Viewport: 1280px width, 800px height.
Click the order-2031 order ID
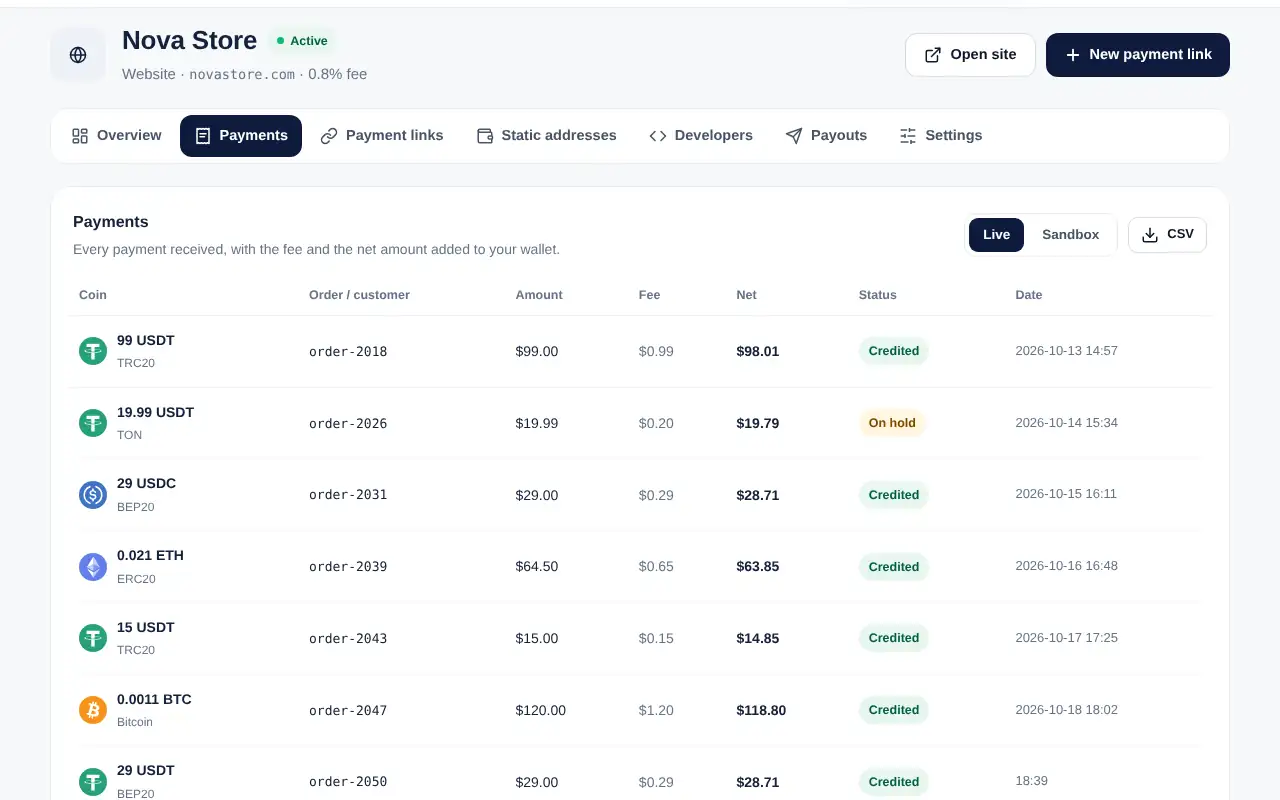[348, 495]
